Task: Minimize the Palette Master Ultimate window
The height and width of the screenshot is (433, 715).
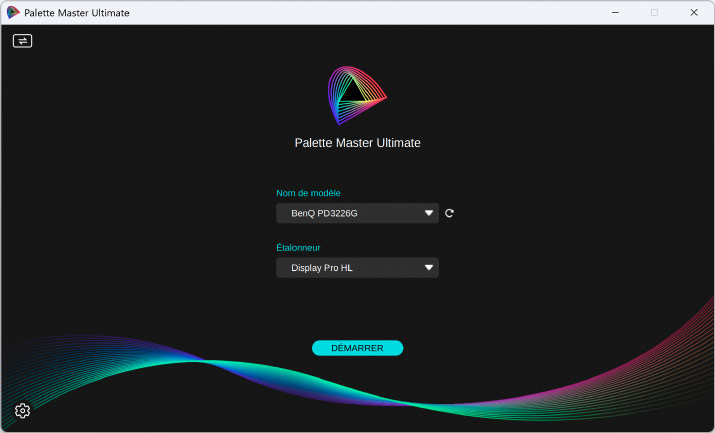Action: pyautogui.click(x=615, y=12)
